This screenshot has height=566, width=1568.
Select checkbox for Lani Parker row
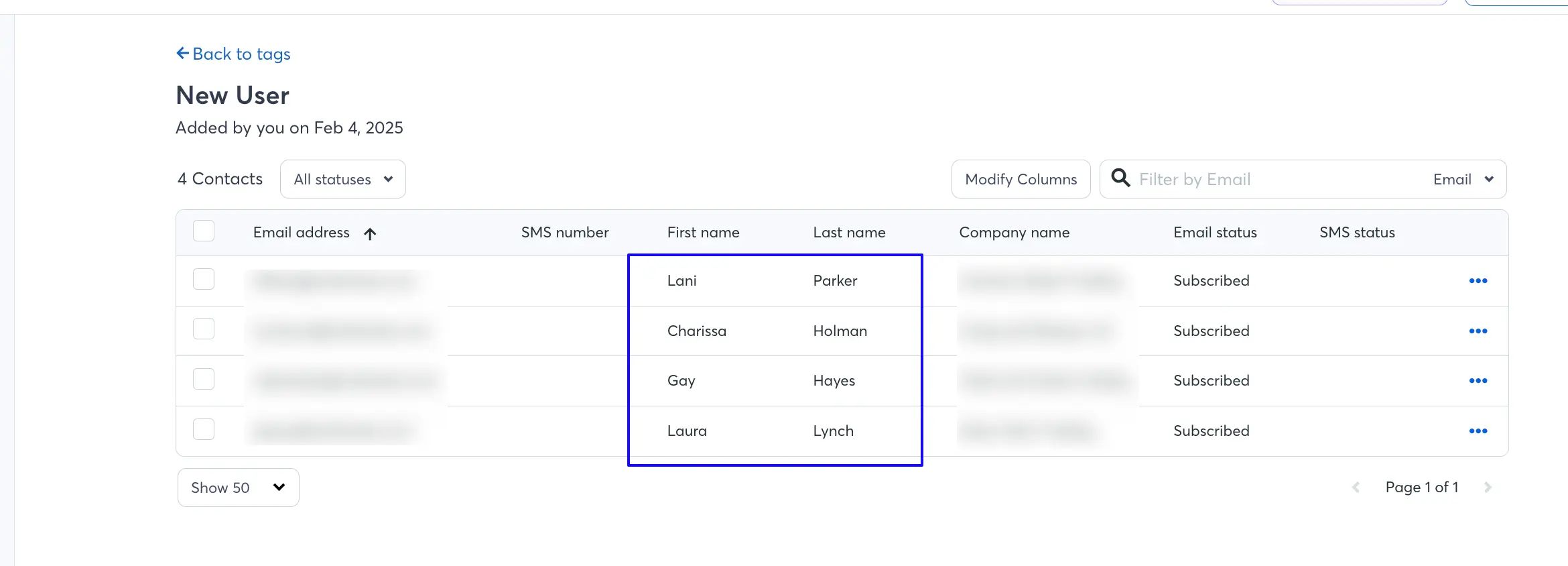[x=204, y=279]
